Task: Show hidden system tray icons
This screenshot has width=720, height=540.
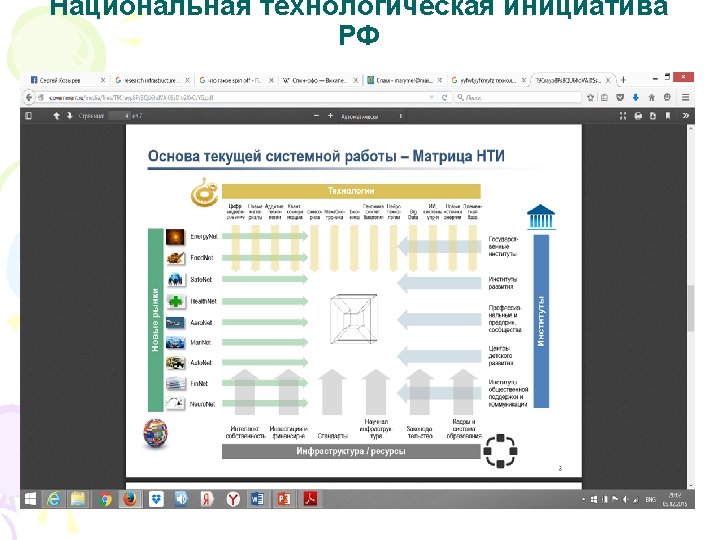Action: [x=583, y=500]
